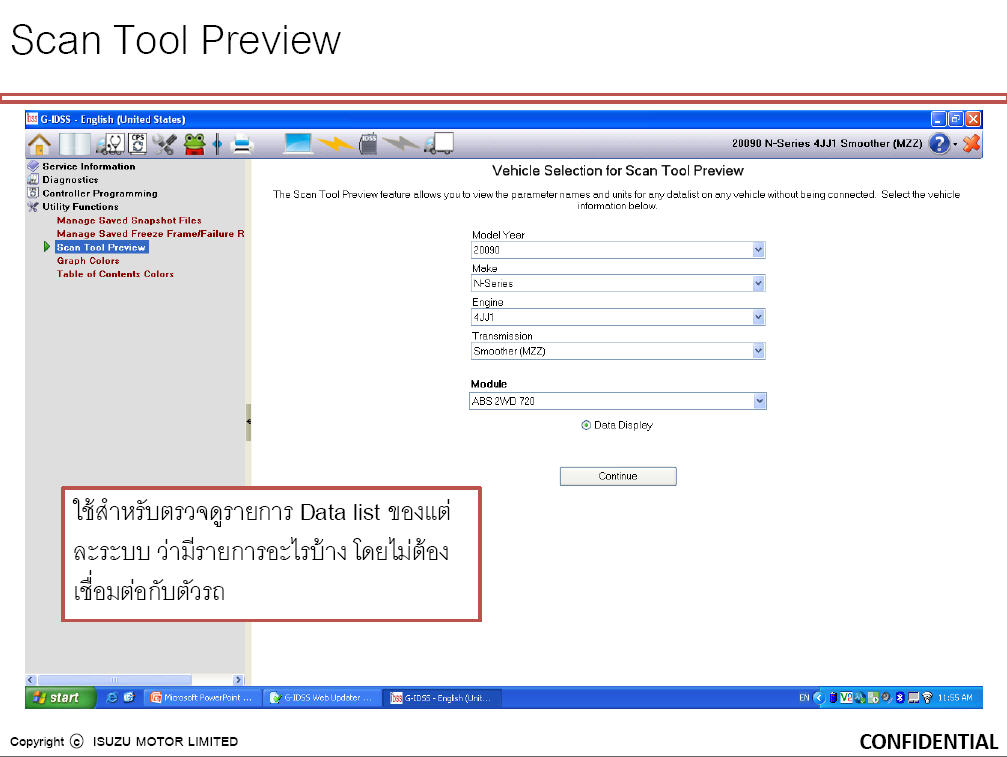Open Graph Colors utility
The height and width of the screenshot is (757, 1007).
click(88, 261)
